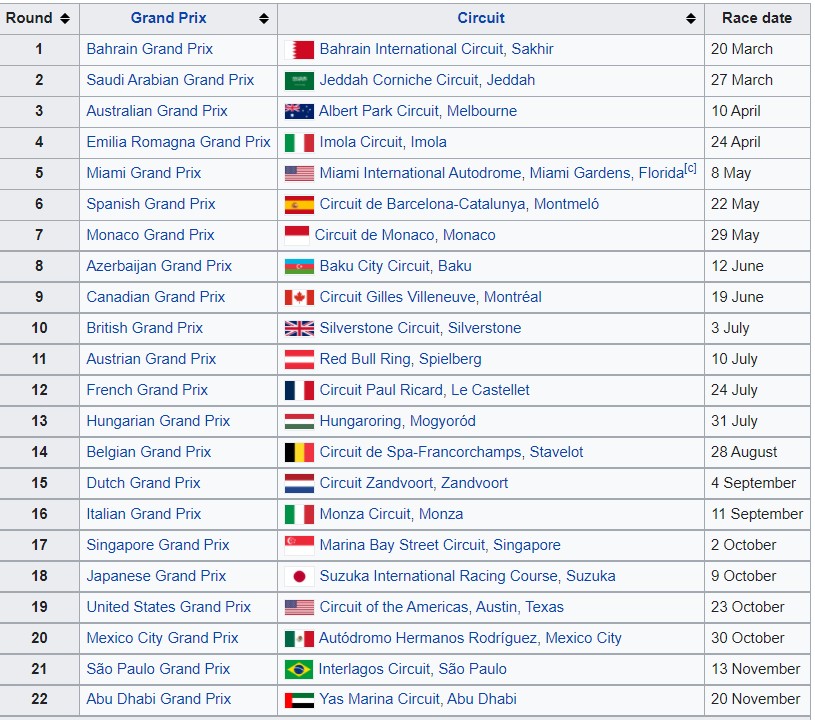Follow Circuit Gilles Villeneuve link
The height and width of the screenshot is (720, 815).
[x=397, y=297]
